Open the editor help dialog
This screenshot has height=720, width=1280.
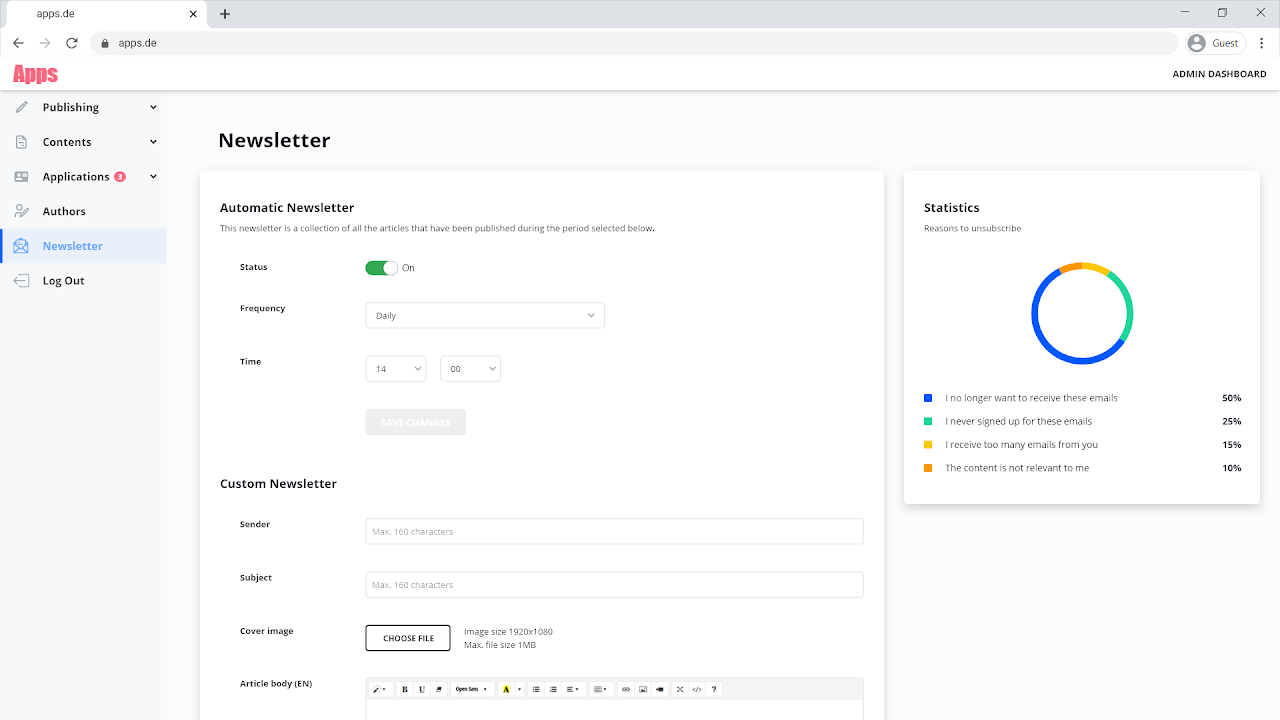714,689
